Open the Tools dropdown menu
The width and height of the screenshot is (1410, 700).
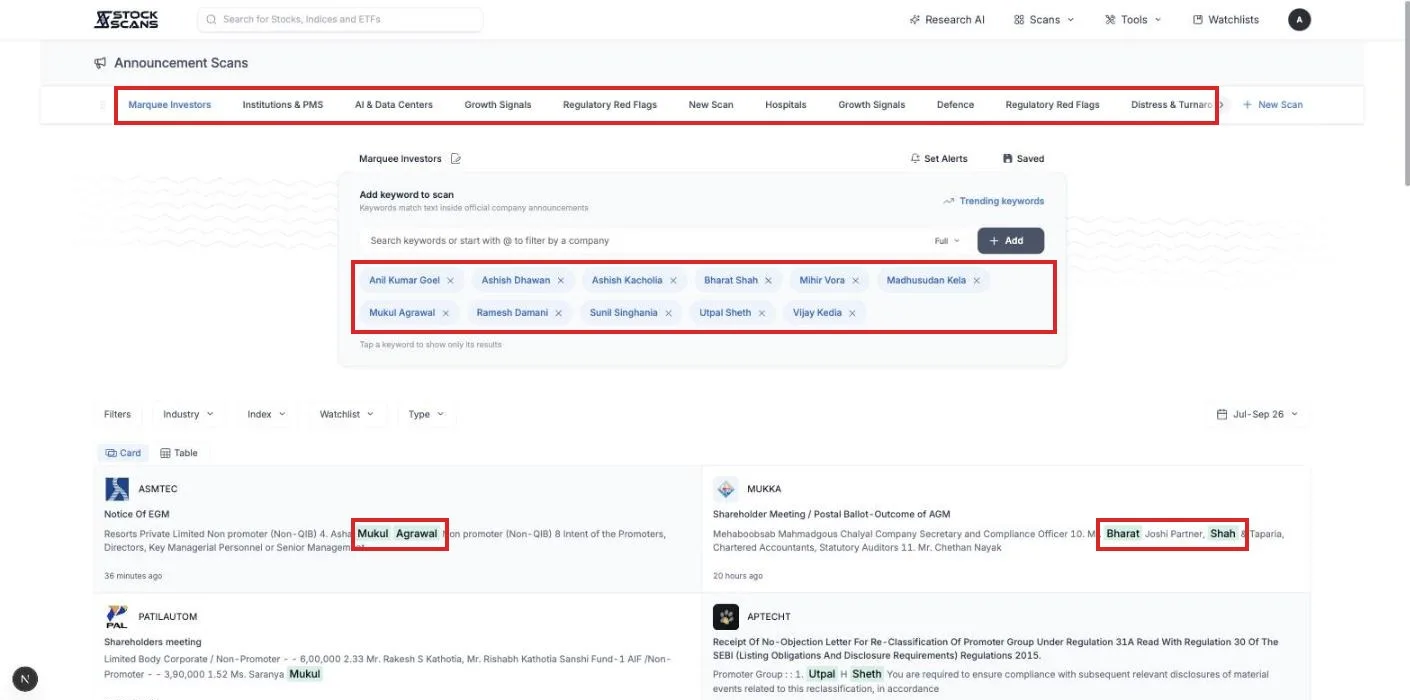tap(1133, 19)
